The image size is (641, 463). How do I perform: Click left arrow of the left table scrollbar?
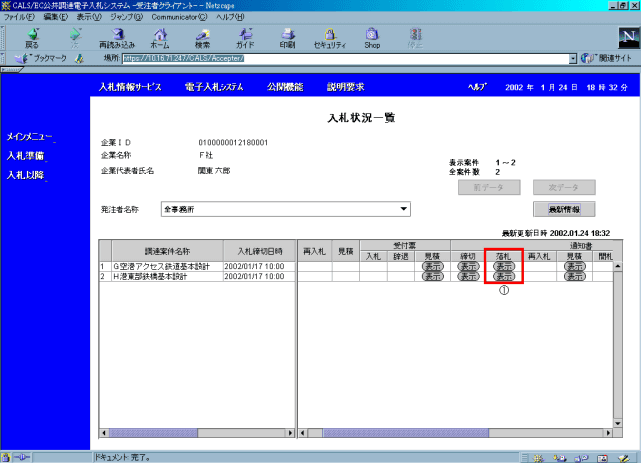pyautogui.click(x=104, y=433)
